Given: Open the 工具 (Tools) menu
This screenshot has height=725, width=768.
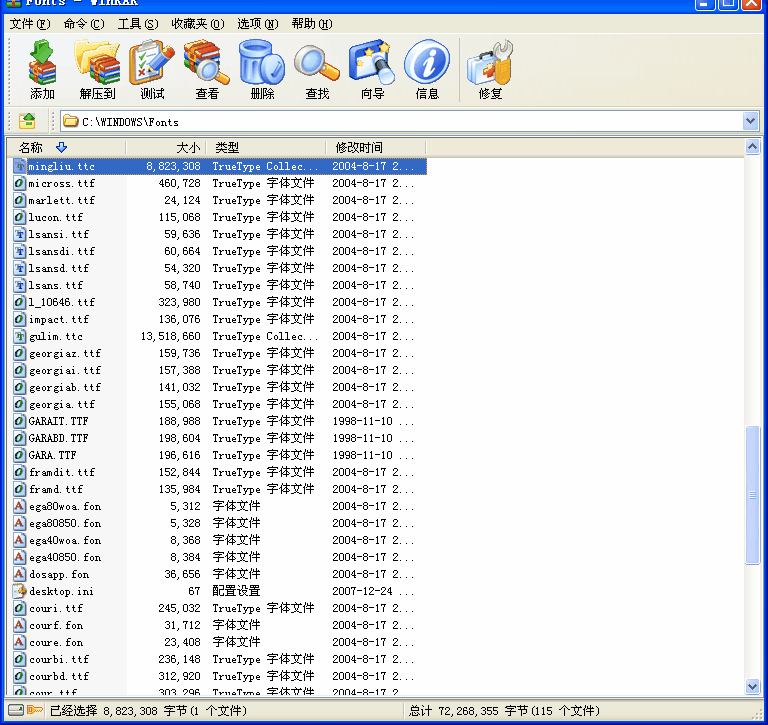Looking at the screenshot, I should coord(137,24).
